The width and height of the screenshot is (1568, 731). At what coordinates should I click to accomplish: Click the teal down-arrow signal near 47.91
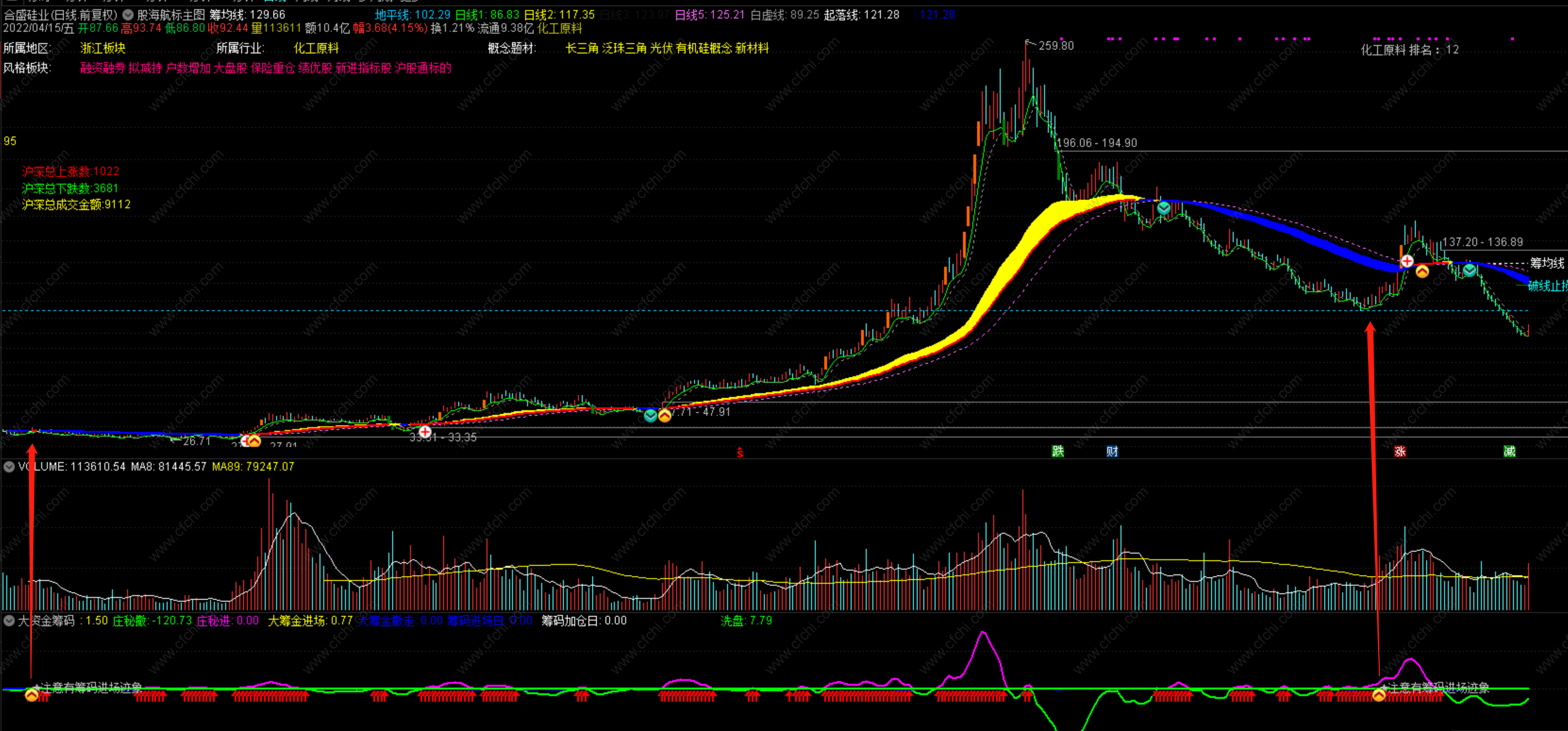point(650,416)
